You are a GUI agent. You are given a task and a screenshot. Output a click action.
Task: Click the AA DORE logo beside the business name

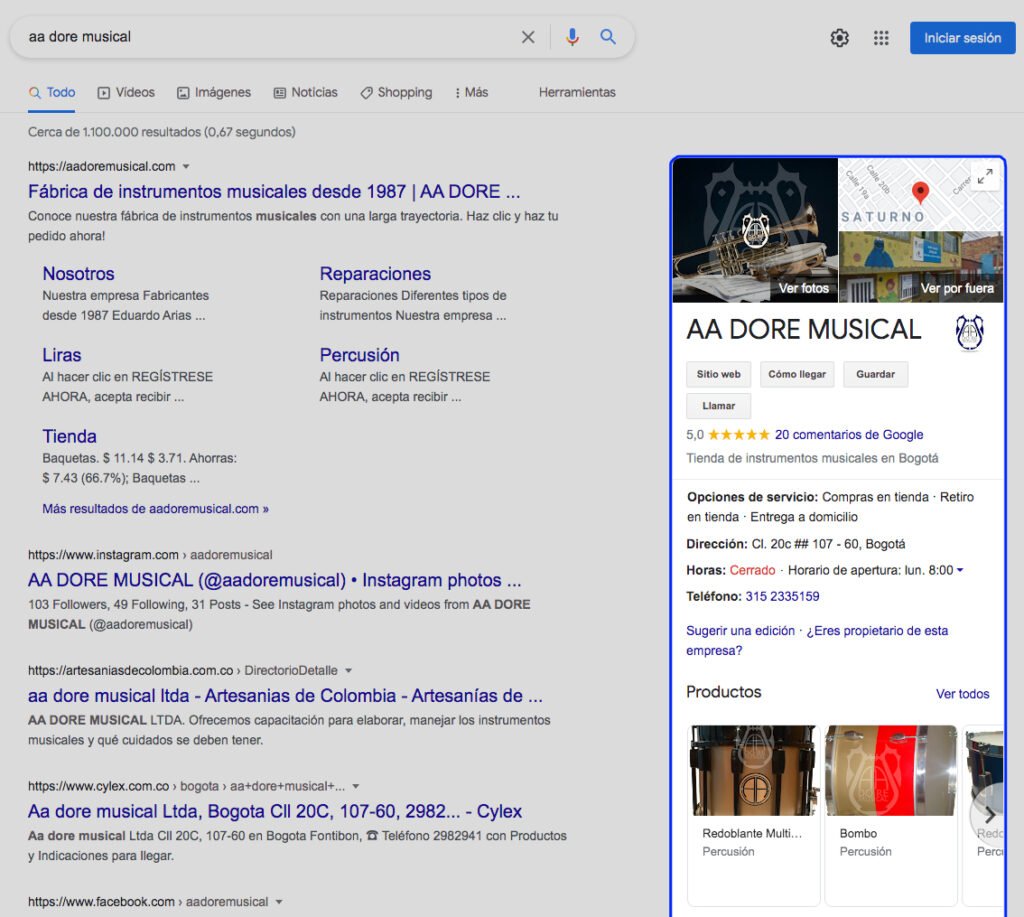[969, 332]
